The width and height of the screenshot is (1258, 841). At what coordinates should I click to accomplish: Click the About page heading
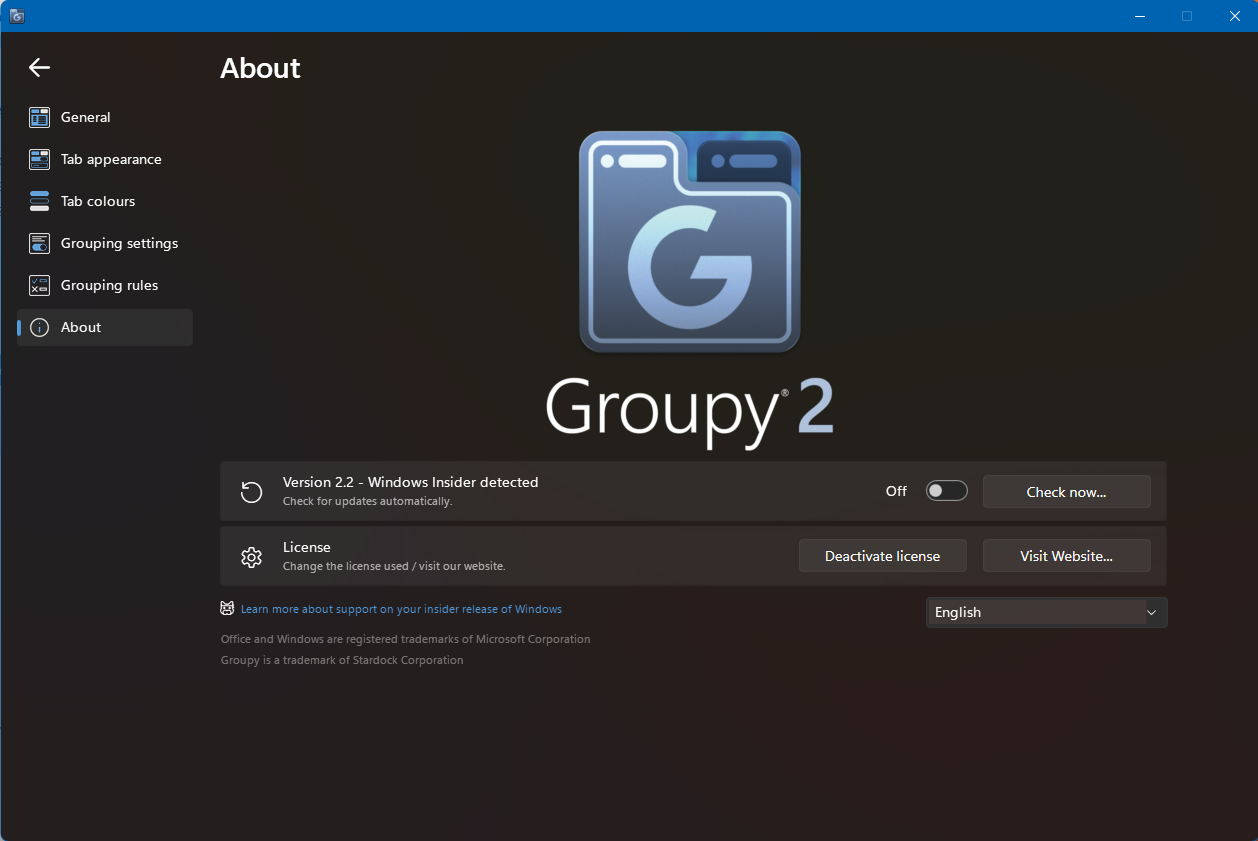tap(260, 68)
